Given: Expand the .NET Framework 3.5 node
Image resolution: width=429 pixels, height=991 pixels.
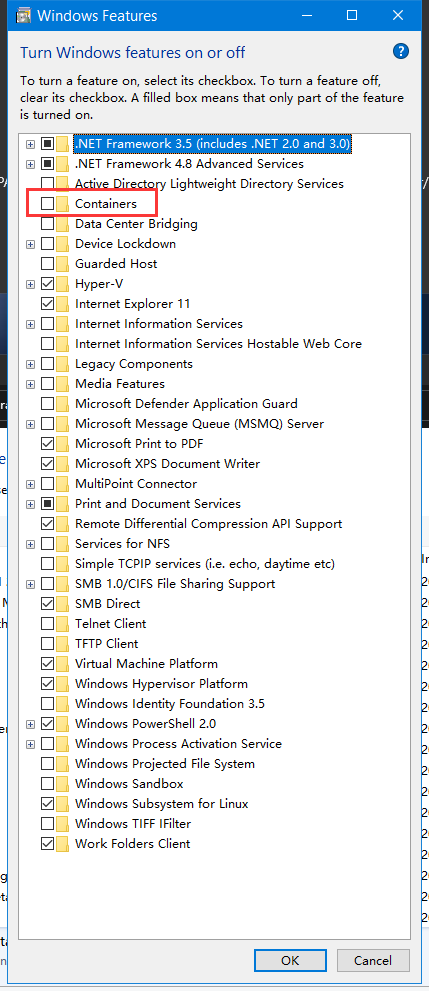Looking at the screenshot, I should coord(30,144).
